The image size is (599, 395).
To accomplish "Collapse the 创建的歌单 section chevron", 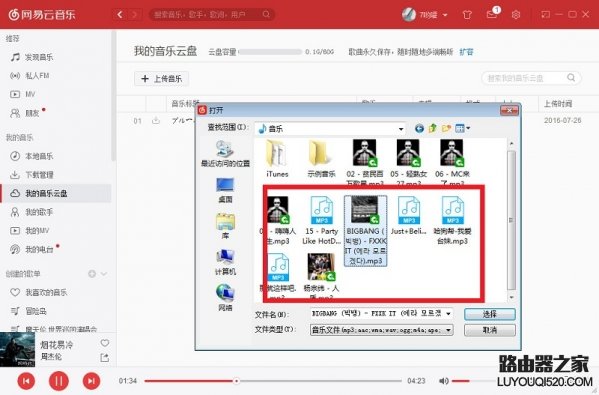I will [x=104, y=274].
